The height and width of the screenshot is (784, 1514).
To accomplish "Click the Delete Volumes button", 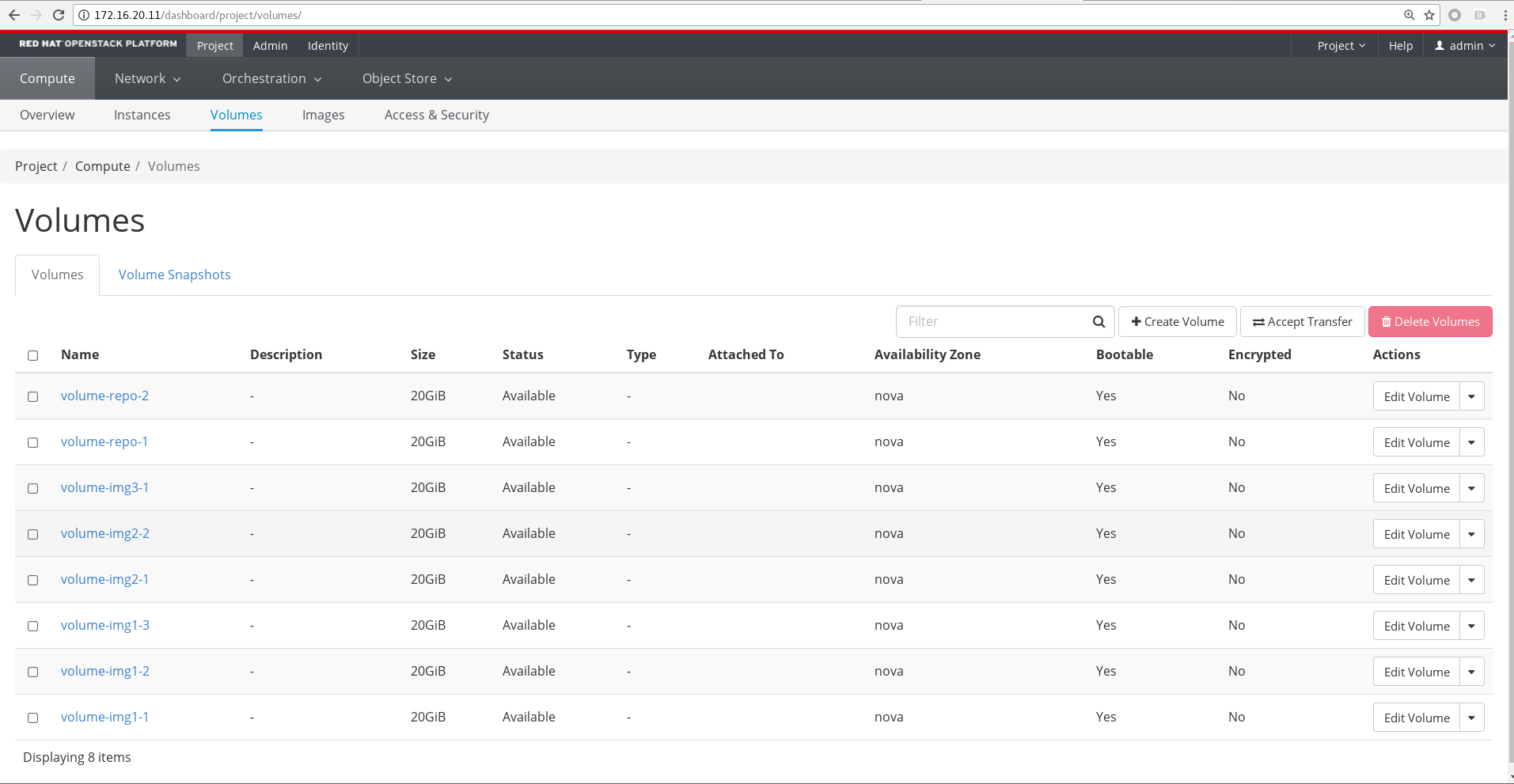I will pos(1430,322).
